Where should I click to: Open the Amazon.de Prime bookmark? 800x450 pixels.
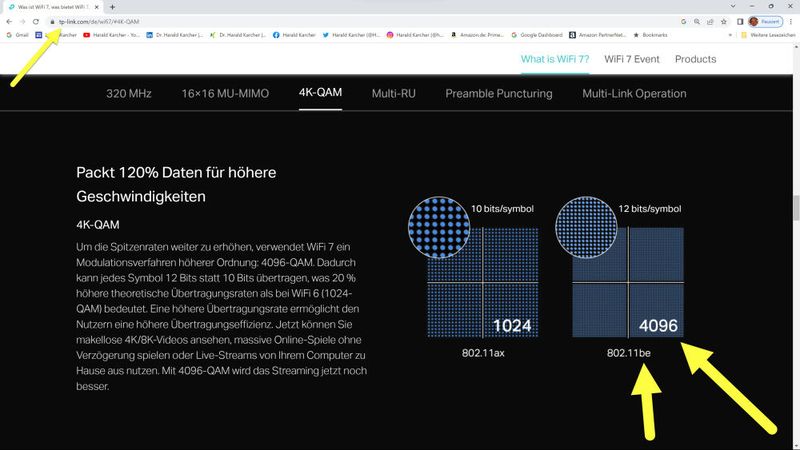(478, 35)
